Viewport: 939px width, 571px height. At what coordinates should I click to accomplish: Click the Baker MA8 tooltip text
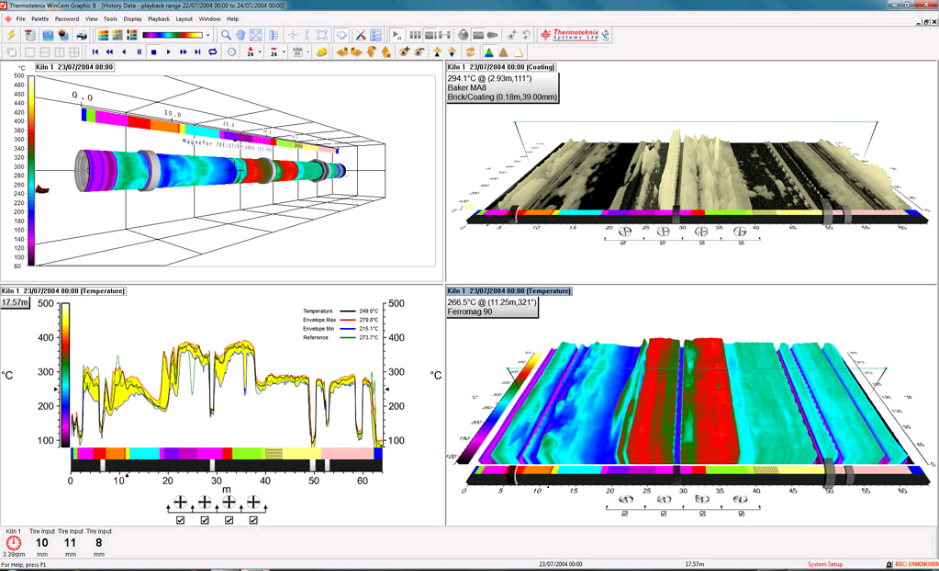[x=467, y=87]
